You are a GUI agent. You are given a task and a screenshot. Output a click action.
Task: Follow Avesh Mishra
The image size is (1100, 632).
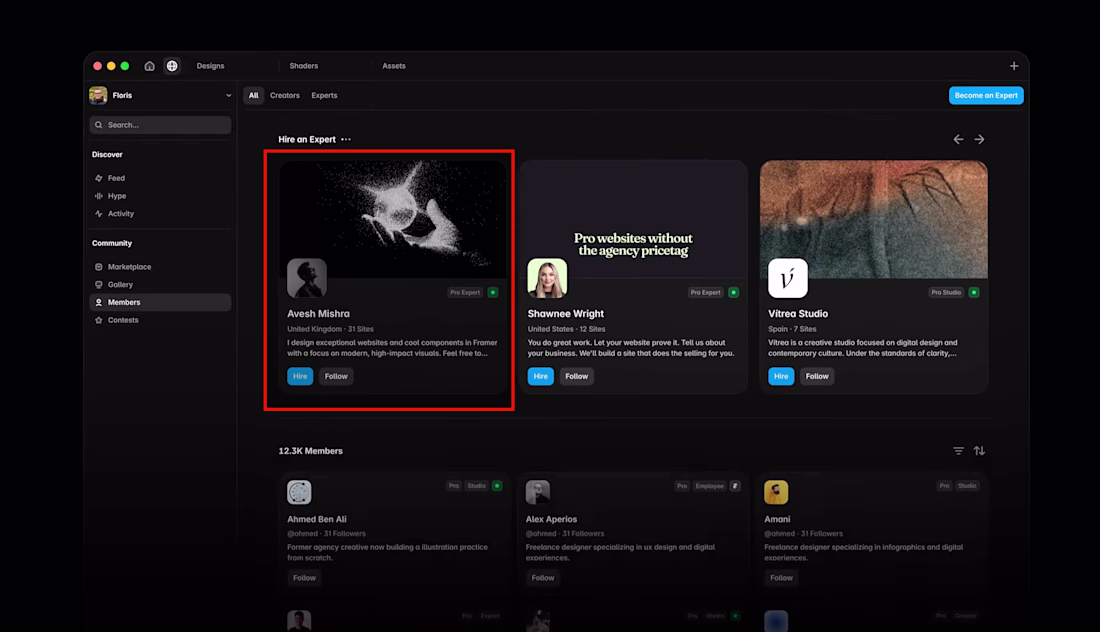[336, 376]
